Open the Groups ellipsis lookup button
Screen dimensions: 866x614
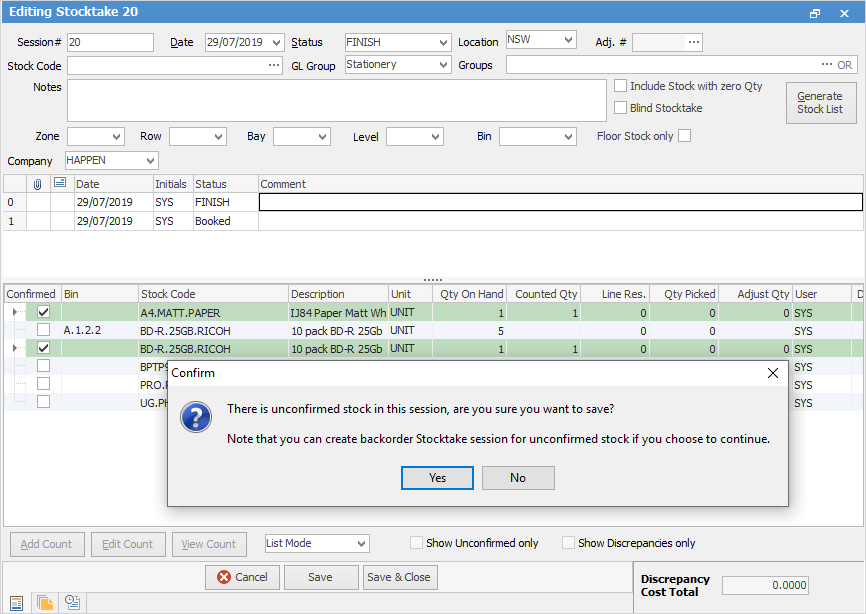click(x=826, y=65)
